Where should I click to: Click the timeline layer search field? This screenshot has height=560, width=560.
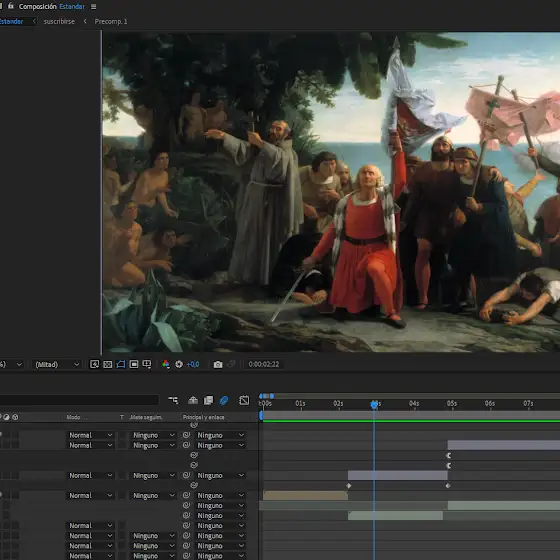[79, 400]
